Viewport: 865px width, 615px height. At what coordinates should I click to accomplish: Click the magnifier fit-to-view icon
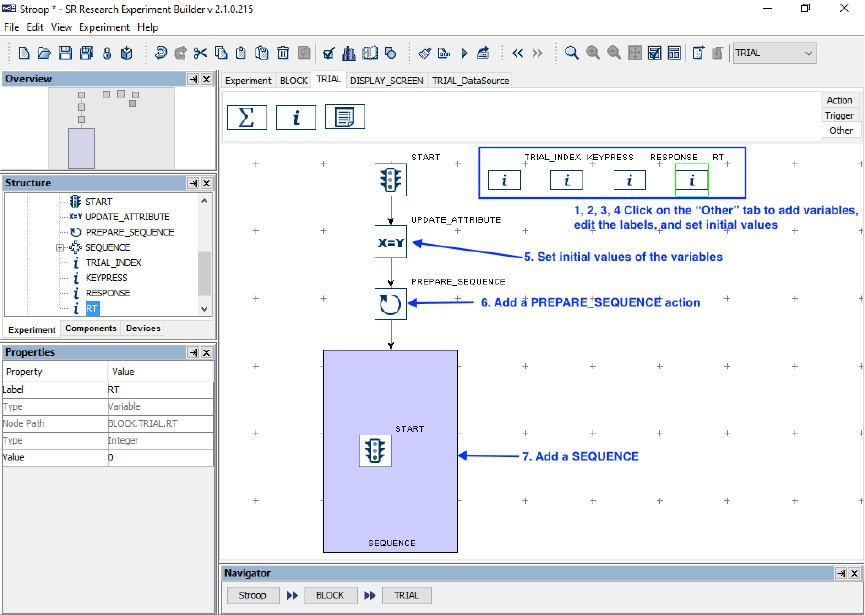tap(572, 53)
